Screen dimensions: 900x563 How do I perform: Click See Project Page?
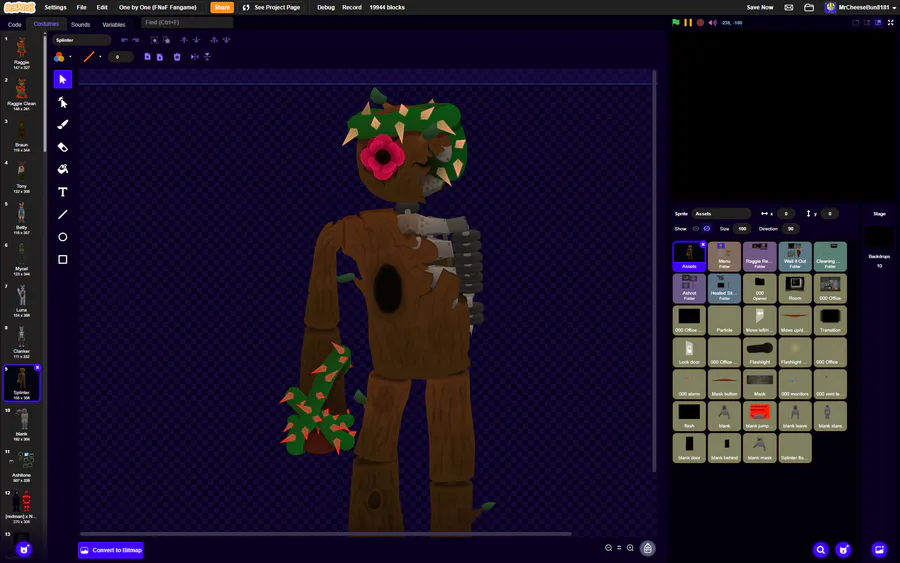coord(271,7)
